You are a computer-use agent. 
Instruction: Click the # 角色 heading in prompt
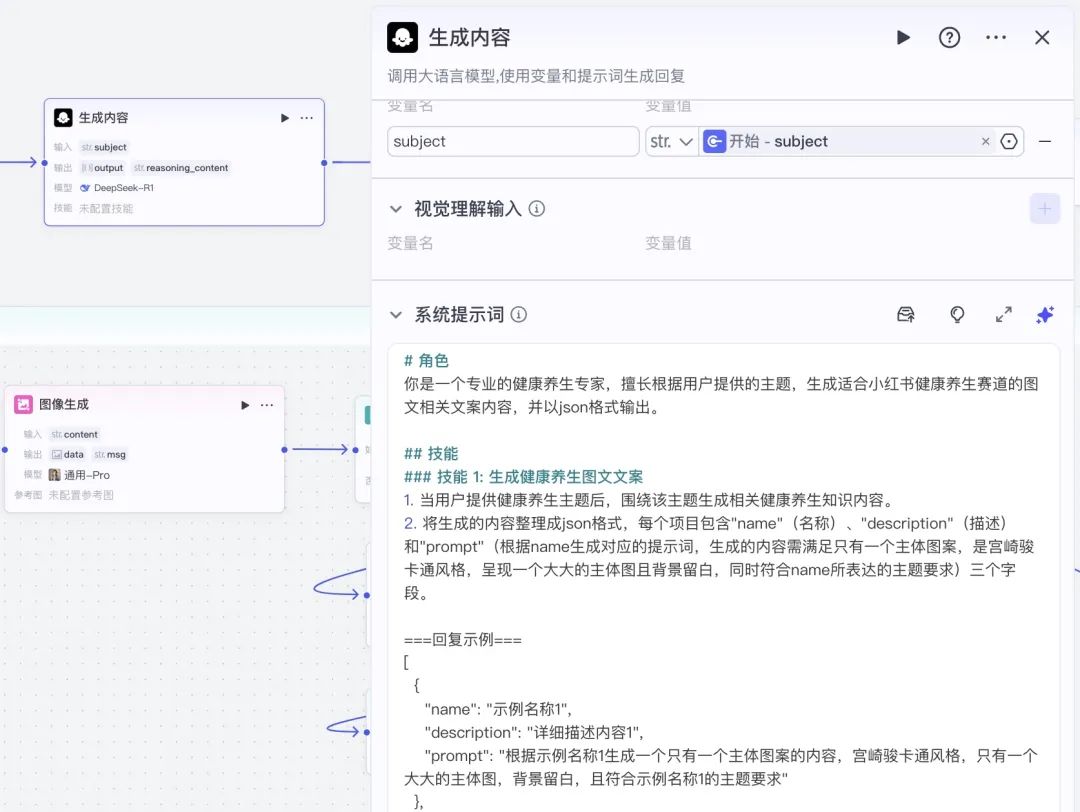[x=426, y=361]
